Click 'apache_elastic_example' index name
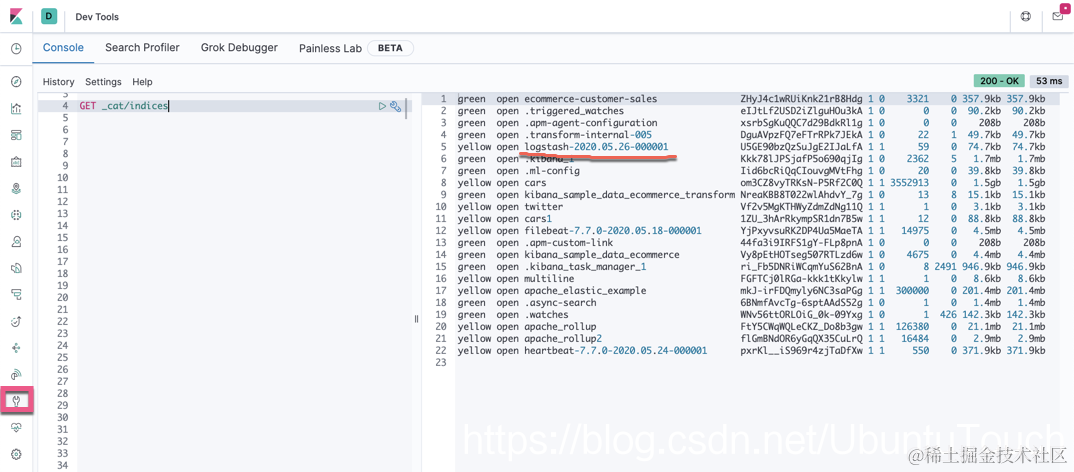The width and height of the screenshot is (1074, 472). [585, 290]
